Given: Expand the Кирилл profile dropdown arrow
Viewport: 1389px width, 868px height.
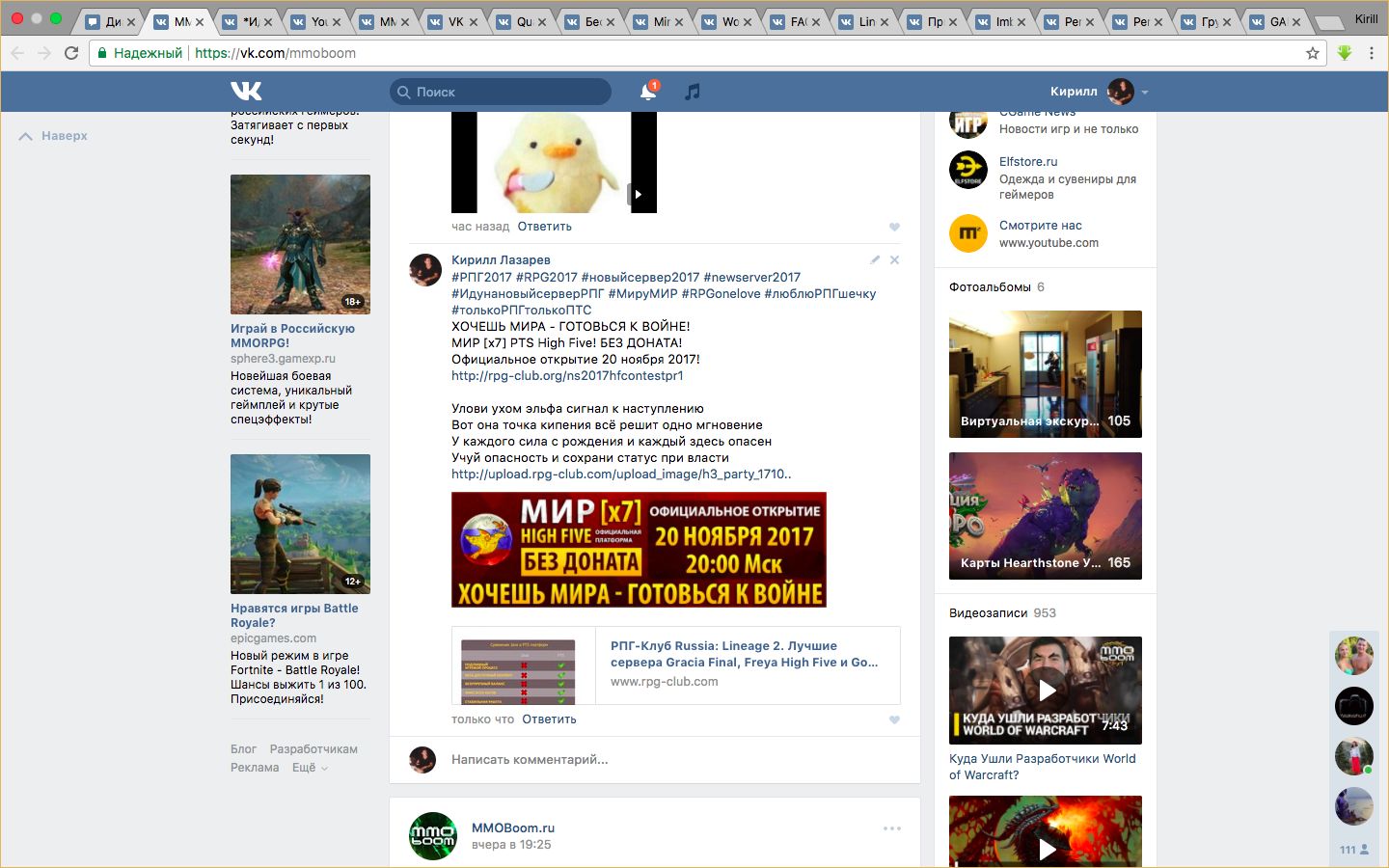Looking at the screenshot, I should 1145,93.
